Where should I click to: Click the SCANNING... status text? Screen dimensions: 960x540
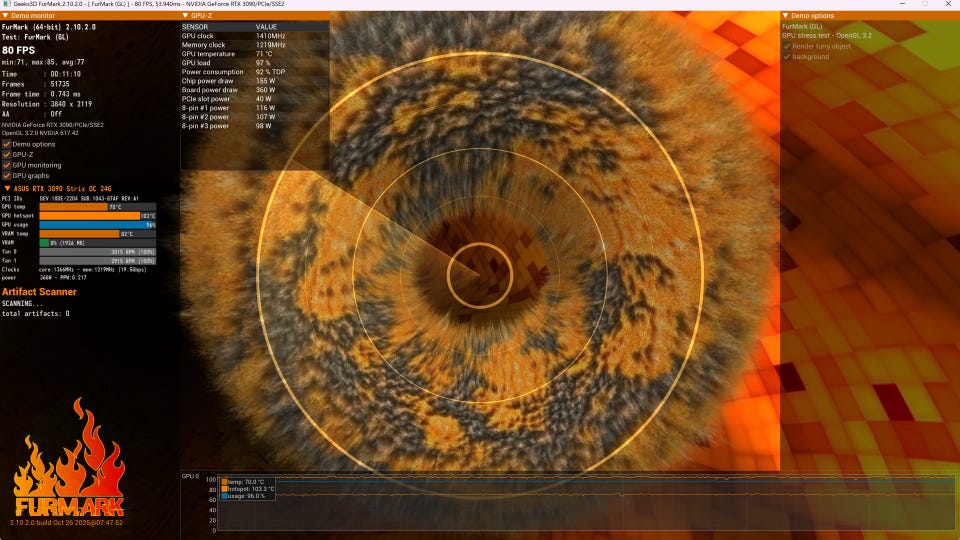pos(22,304)
